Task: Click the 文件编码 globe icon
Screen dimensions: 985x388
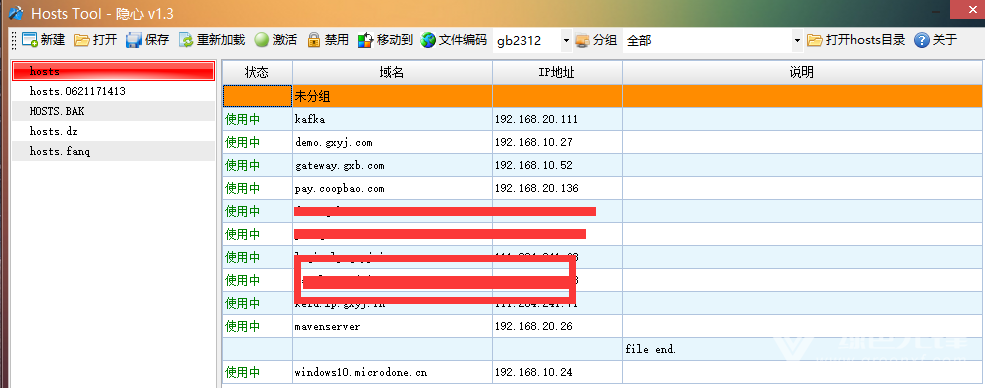Action: (428, 40)
